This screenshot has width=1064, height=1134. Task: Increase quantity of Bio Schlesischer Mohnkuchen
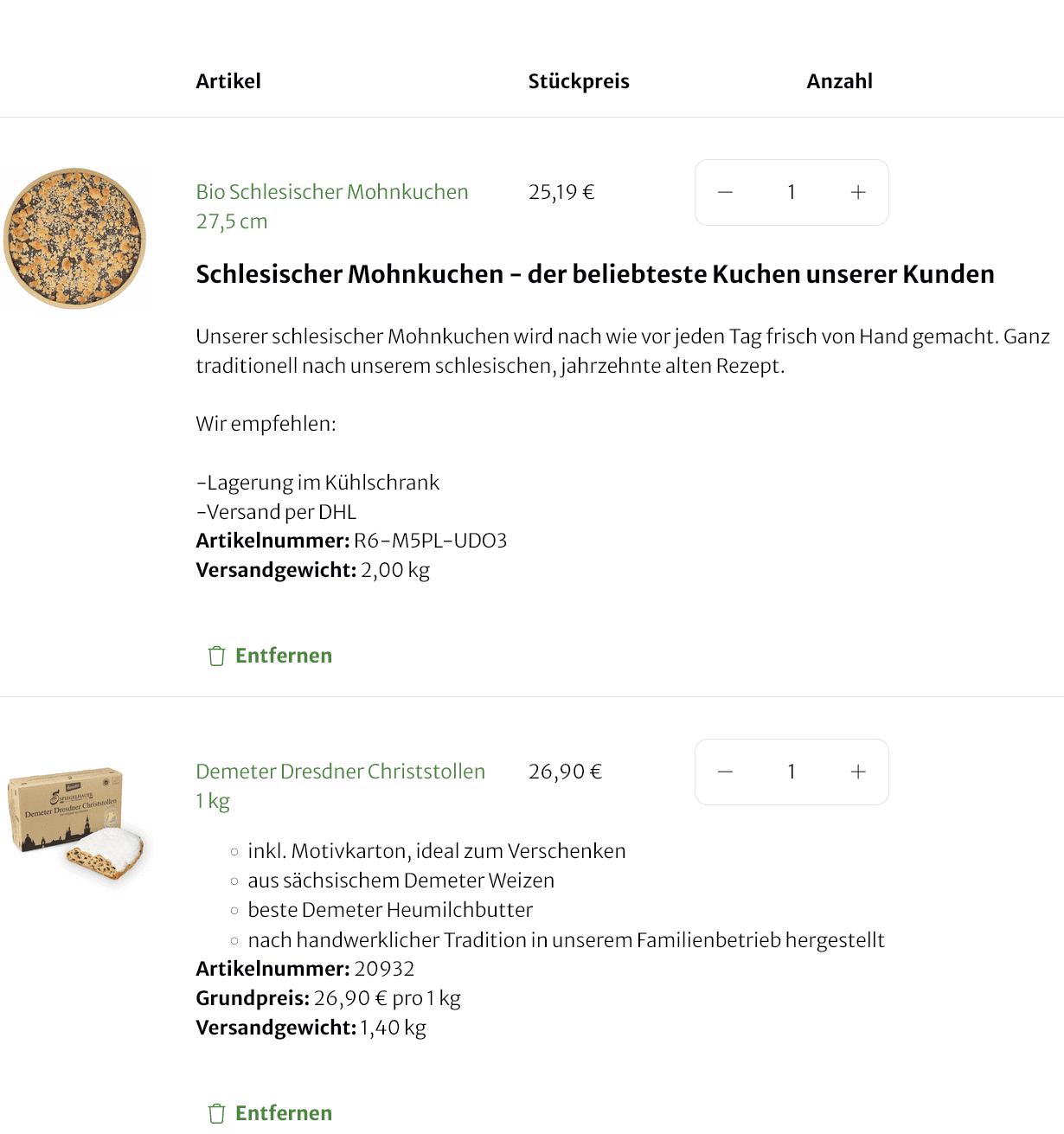[858, 192]
